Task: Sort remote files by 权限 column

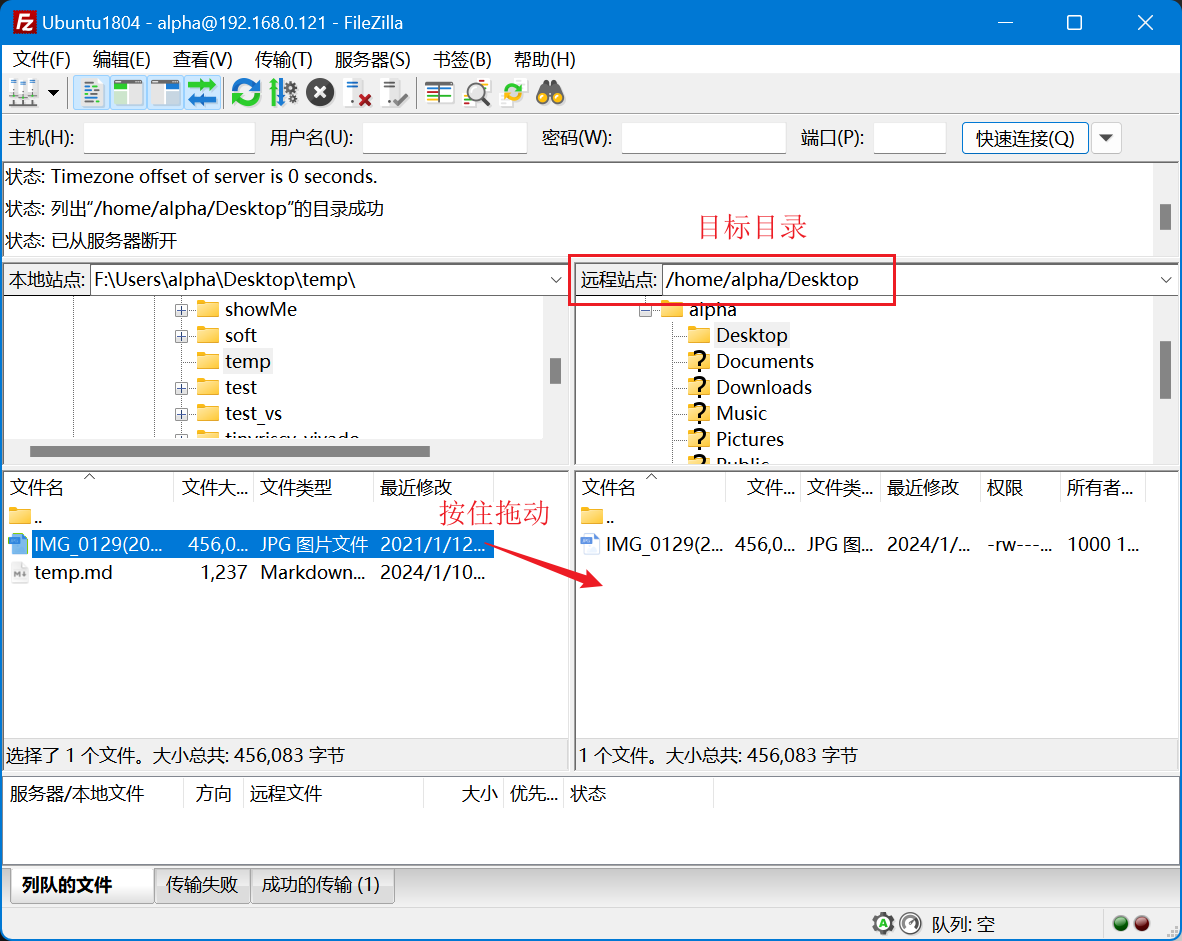Action: pos(1020,488)
